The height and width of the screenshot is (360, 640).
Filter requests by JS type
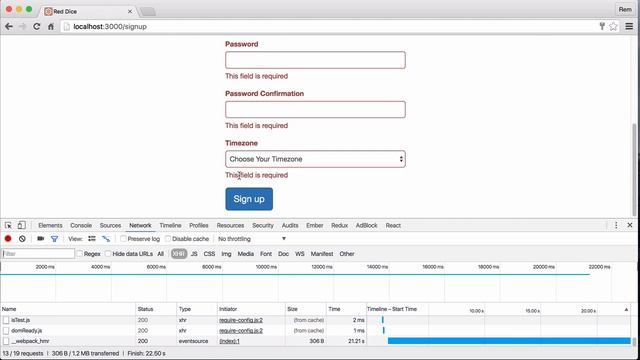coord(194,254)
